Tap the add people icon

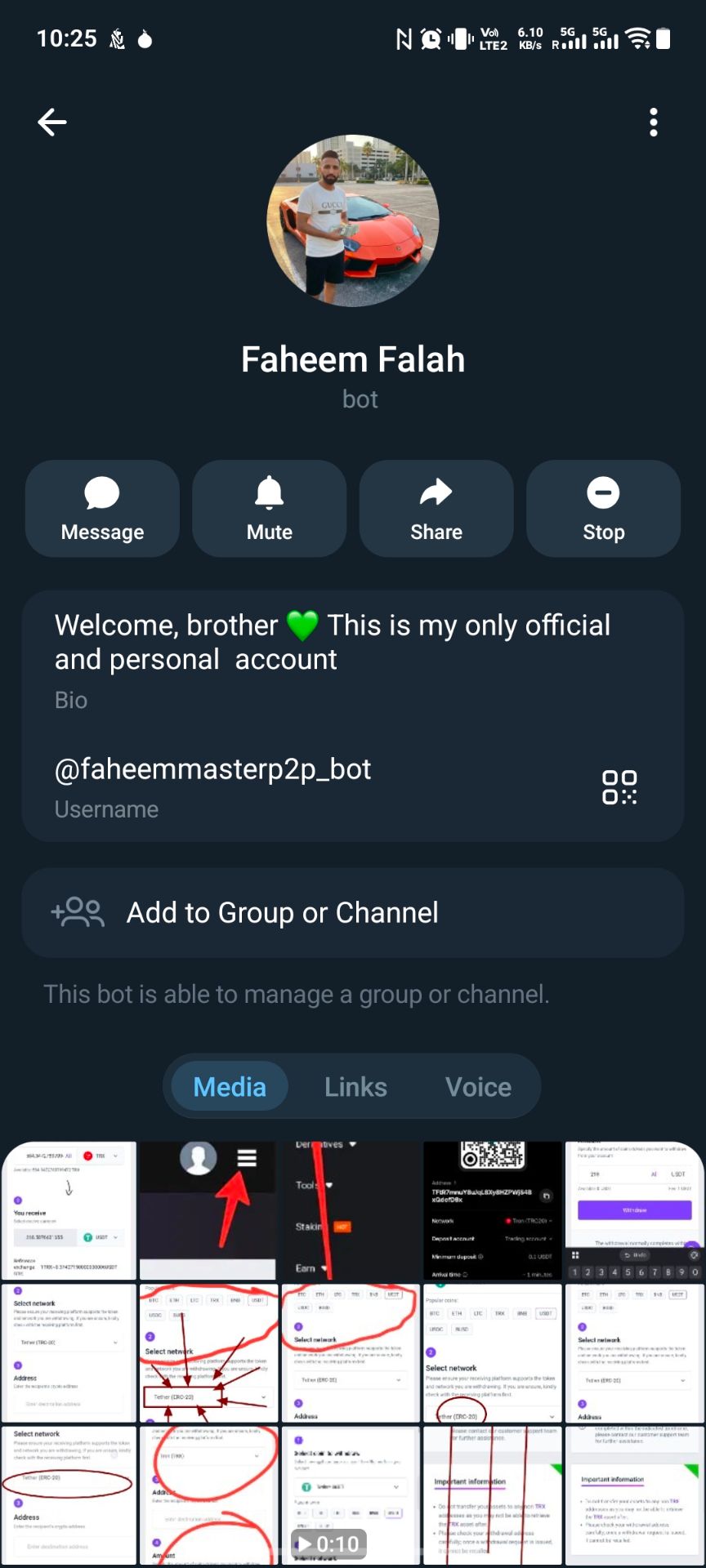pyautogui.click(x=78, y=912)
